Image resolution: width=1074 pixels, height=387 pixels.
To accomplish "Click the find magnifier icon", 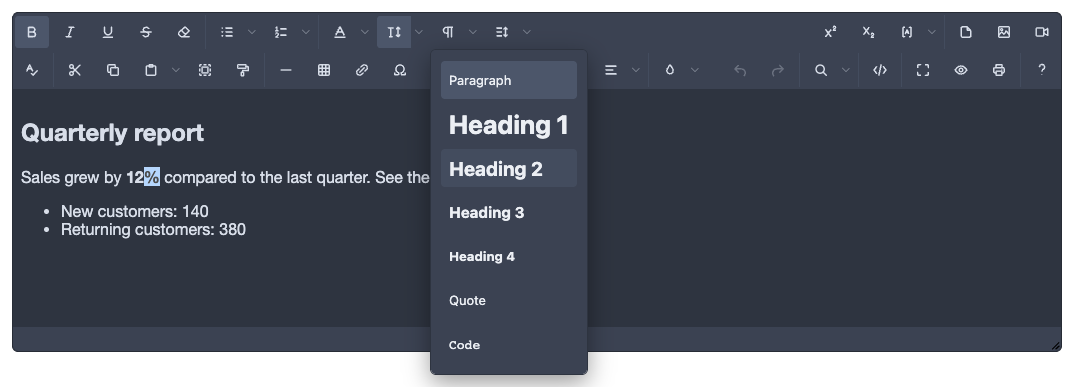I will (x=821, y=70).
